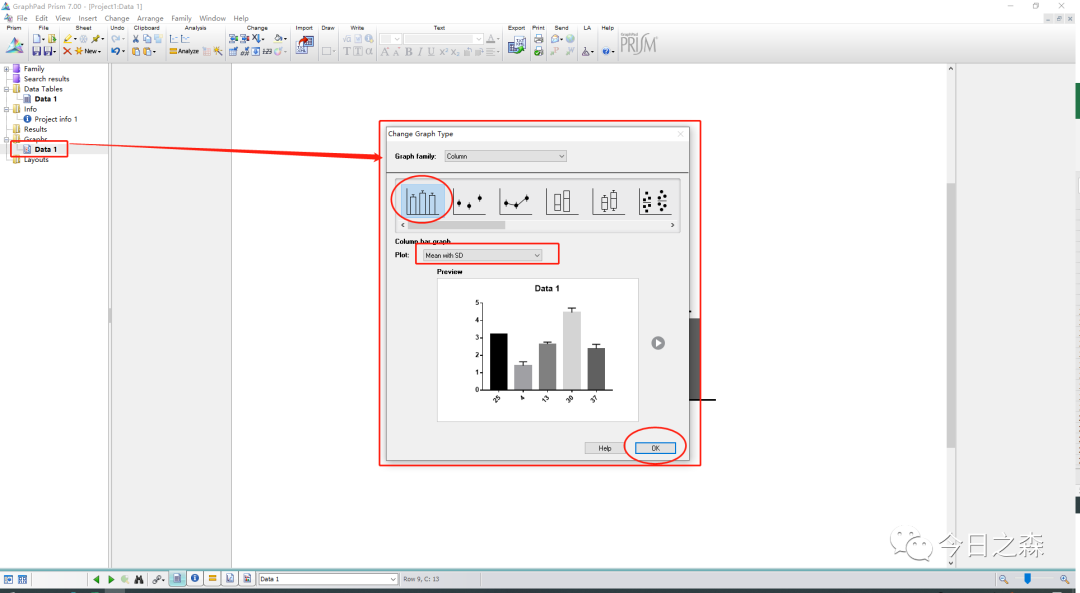Click the Export graph icon
1080x593 pixels.
(516, 45)
